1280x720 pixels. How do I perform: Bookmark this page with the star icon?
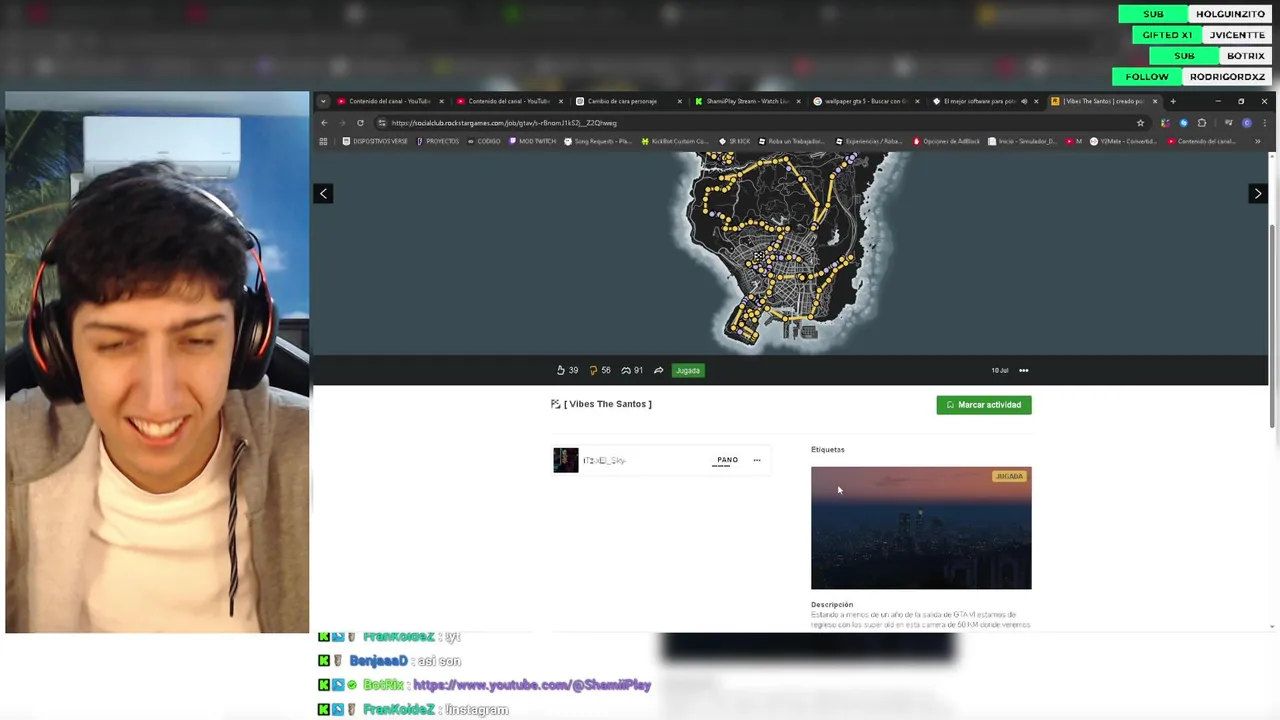1140,123
